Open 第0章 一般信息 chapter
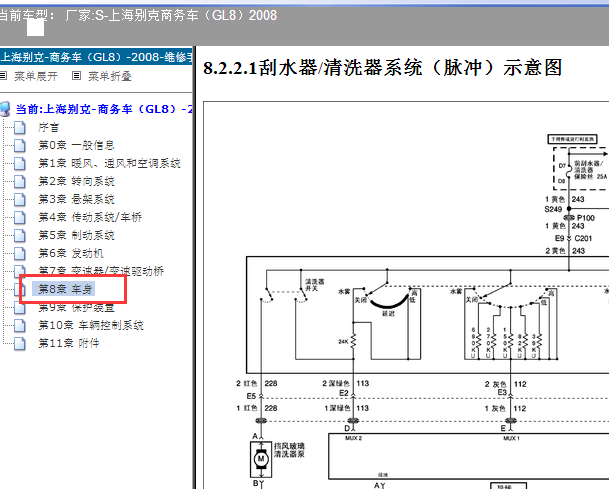609x489 pixels. 77,145
